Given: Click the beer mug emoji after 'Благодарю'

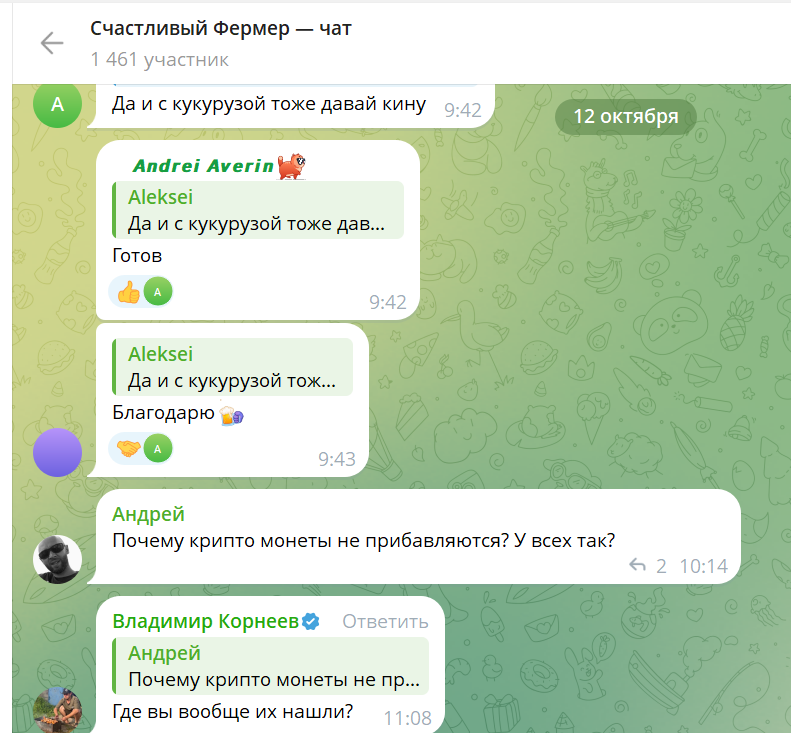Looking at the screenshot, I should click(232, 414).
